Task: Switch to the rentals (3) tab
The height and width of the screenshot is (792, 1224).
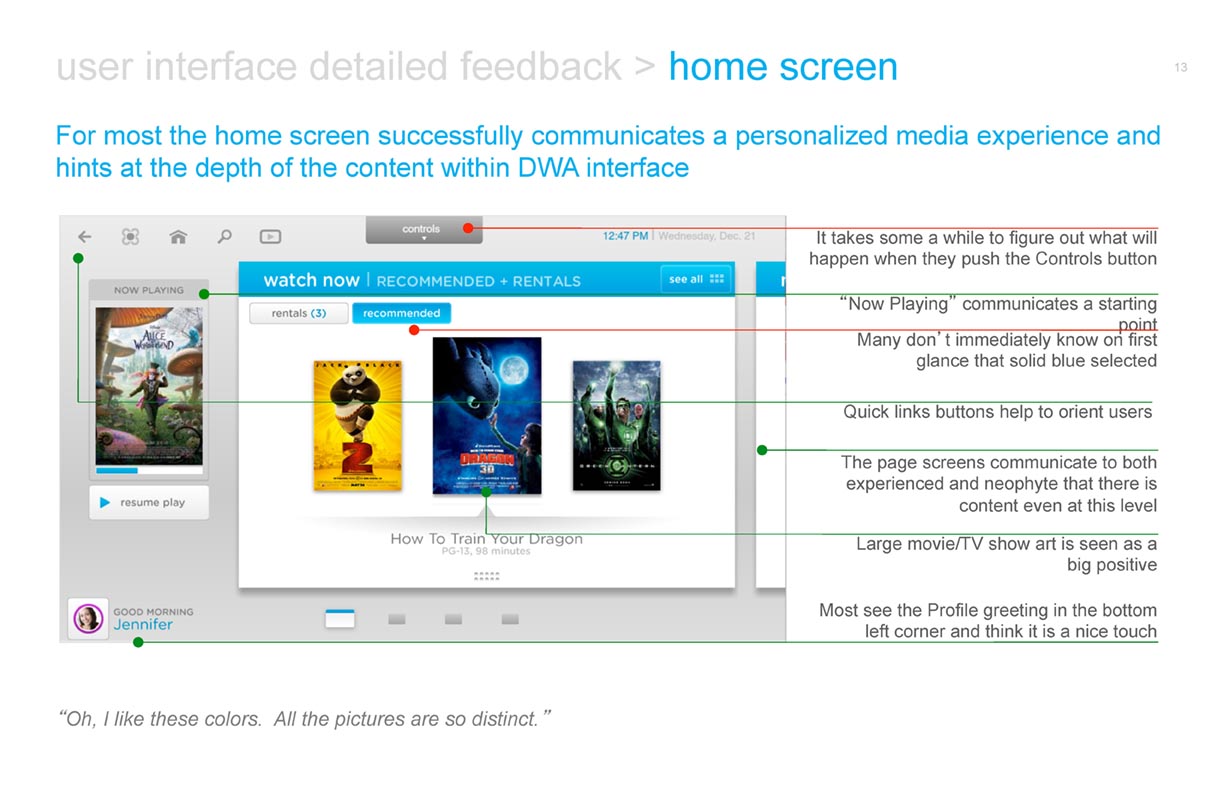Action: 299,313
